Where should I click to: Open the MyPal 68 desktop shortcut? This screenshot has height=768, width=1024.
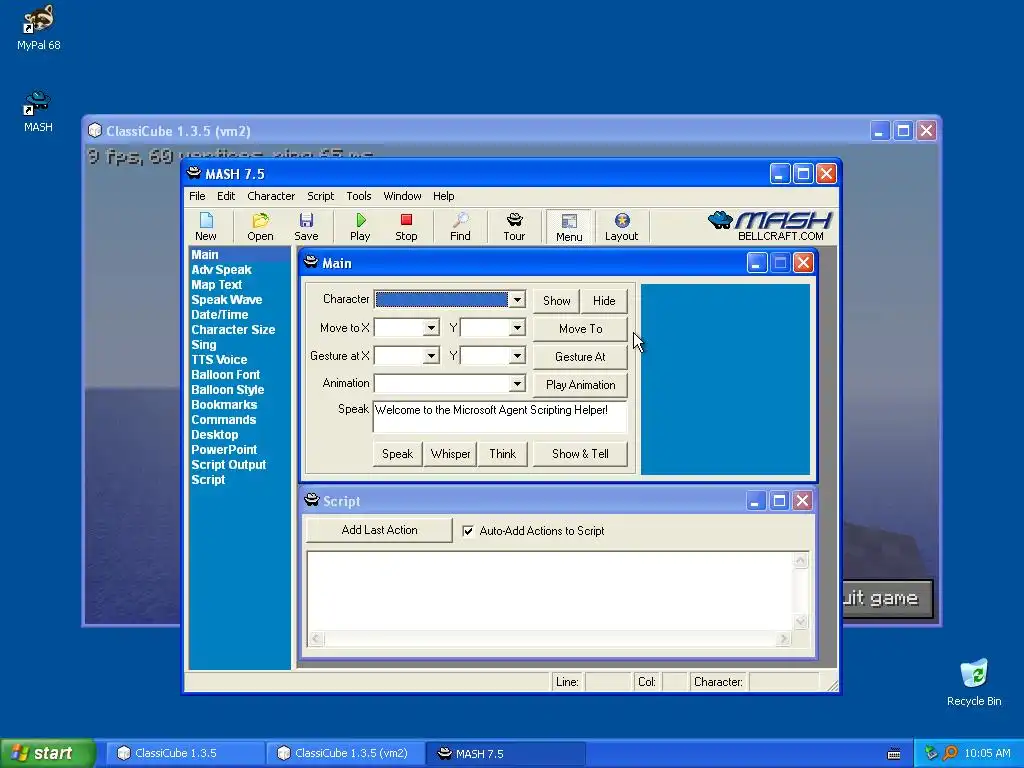[39, 27]
